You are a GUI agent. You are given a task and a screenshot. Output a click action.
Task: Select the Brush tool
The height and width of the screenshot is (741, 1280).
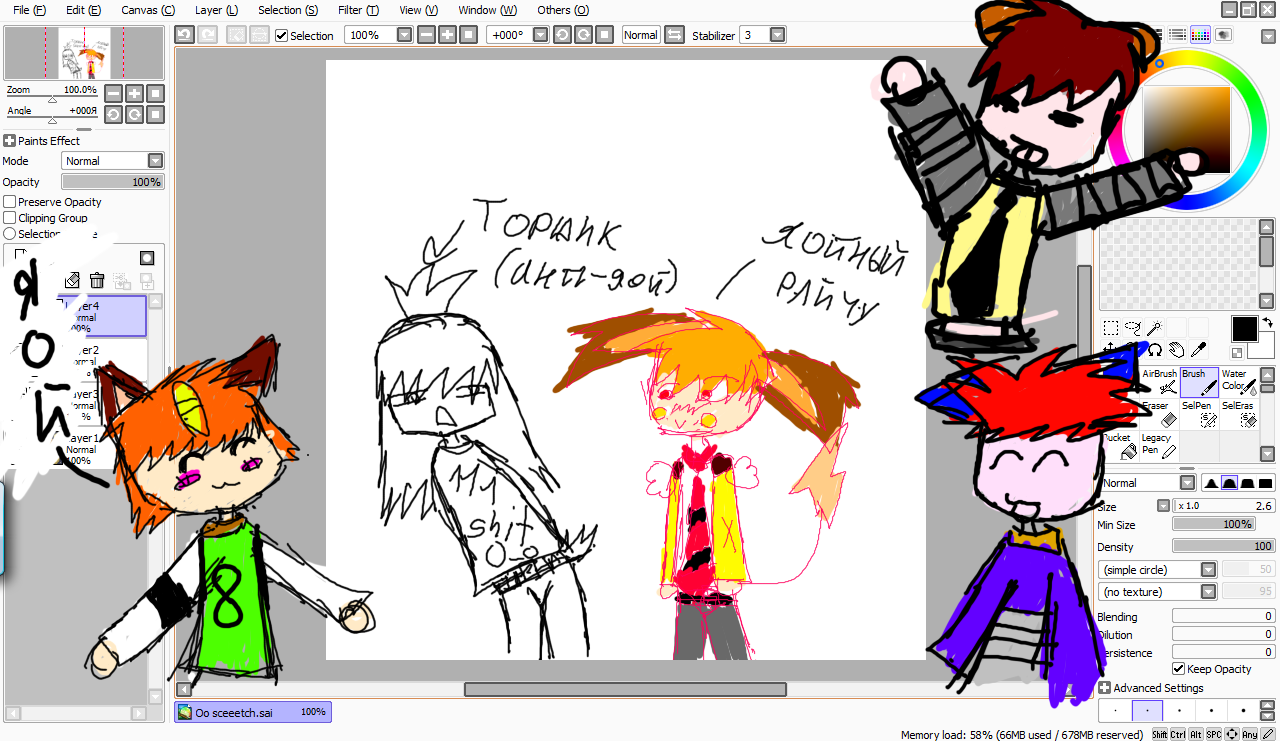[x=1199, y=381]
